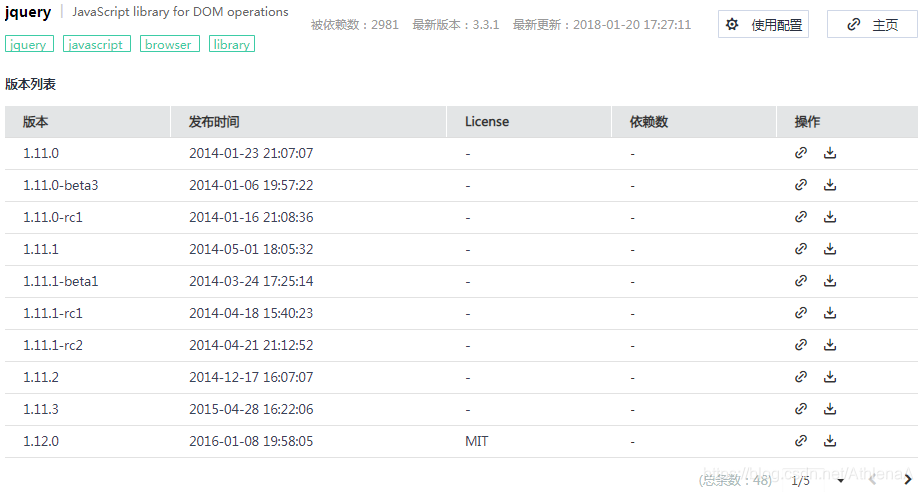Download version 1.11.0
923x492 pixels.
[x=830, y=153]
